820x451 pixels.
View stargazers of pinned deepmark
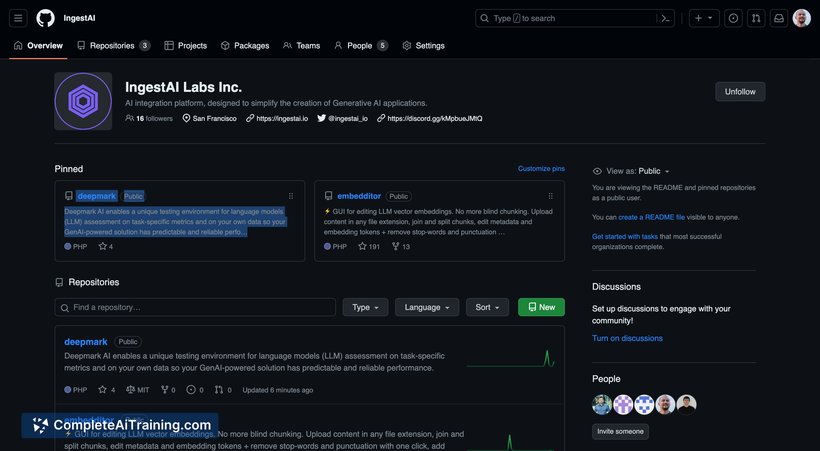click(x=106, y=246)
